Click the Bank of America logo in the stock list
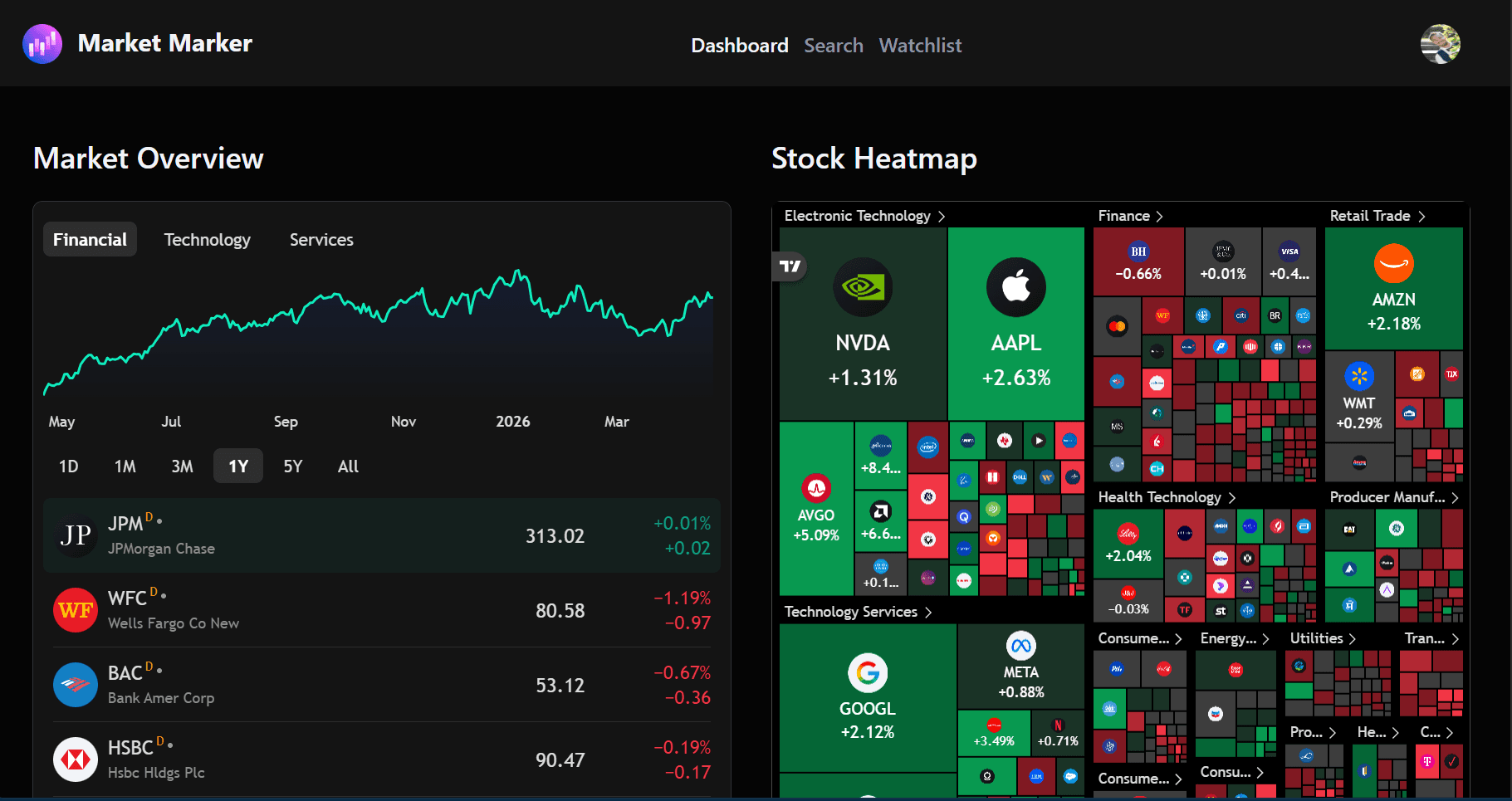Viewport: 1512px width, 801px height. (x=76, y=685)
